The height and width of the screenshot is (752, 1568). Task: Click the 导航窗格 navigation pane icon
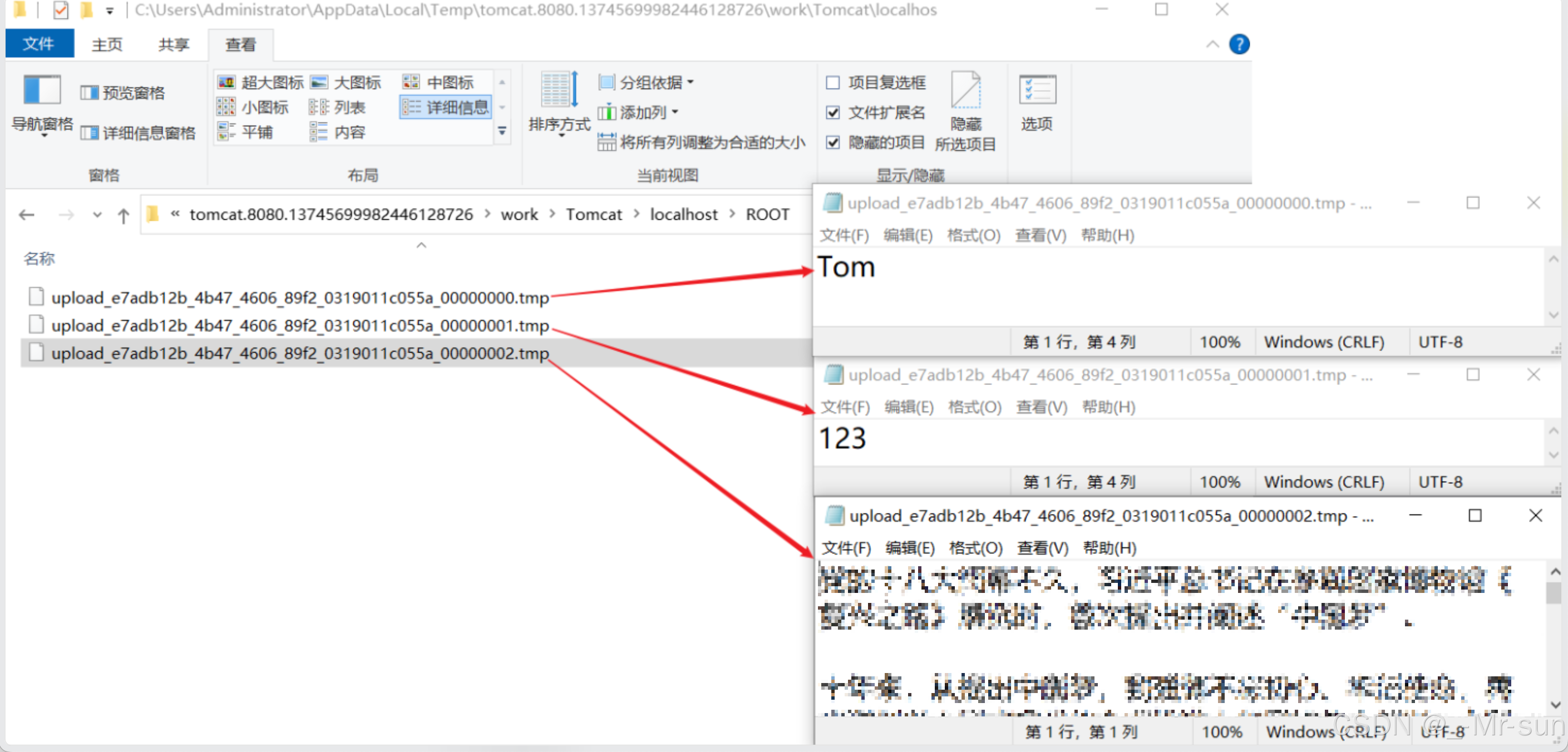[x=41, y=91]
